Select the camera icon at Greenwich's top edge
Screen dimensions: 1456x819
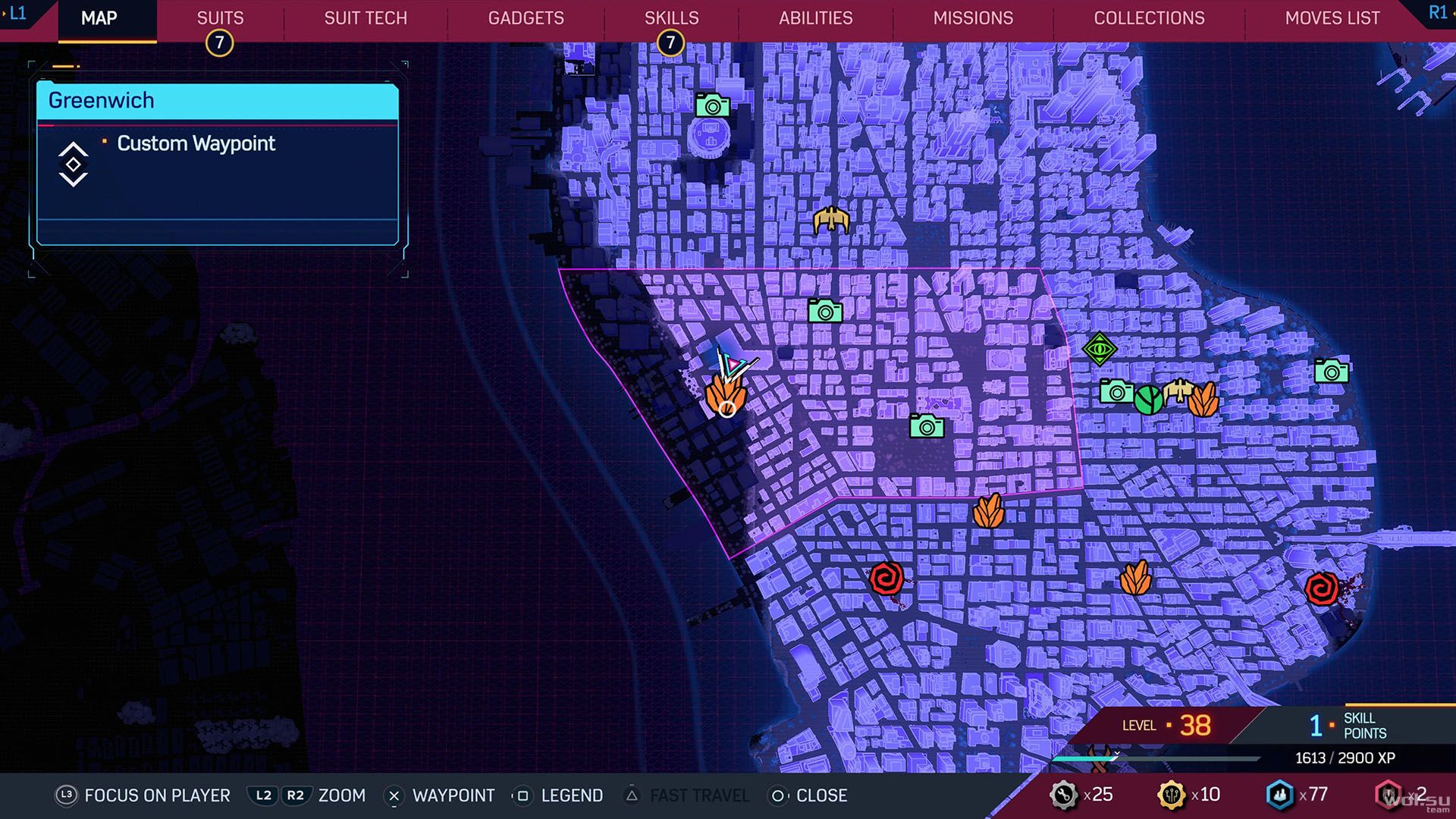tap(825, 311)
